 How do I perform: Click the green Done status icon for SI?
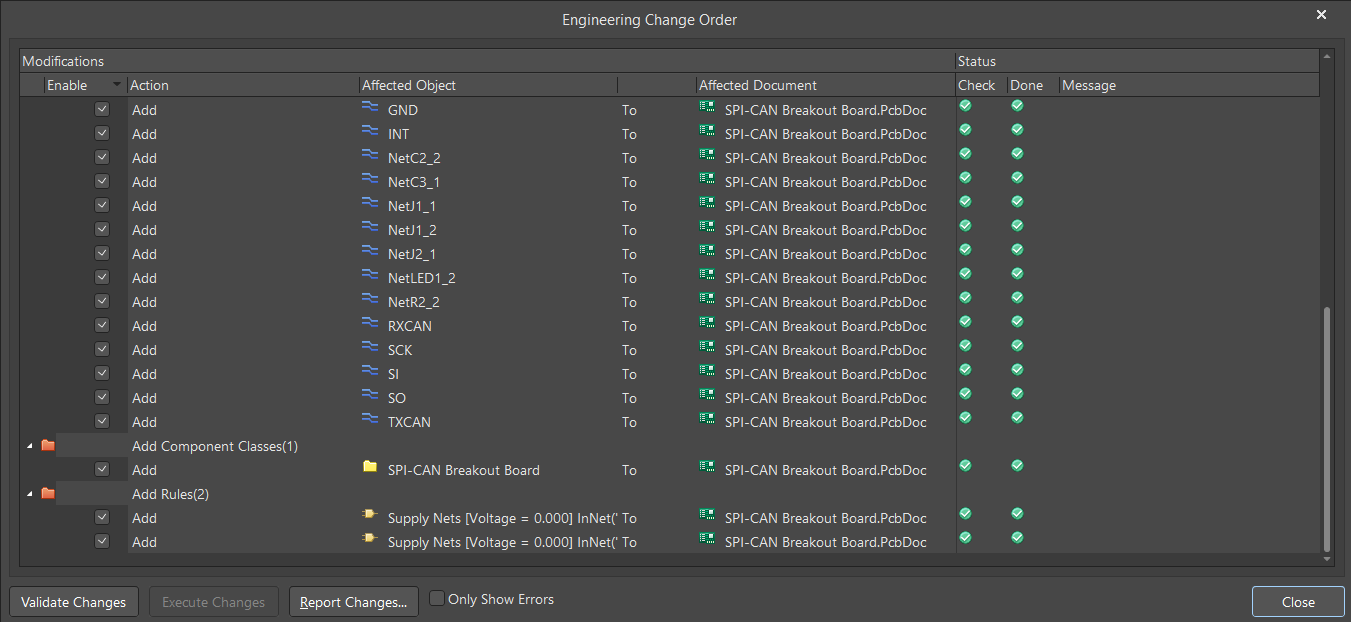click(1017, 369)
